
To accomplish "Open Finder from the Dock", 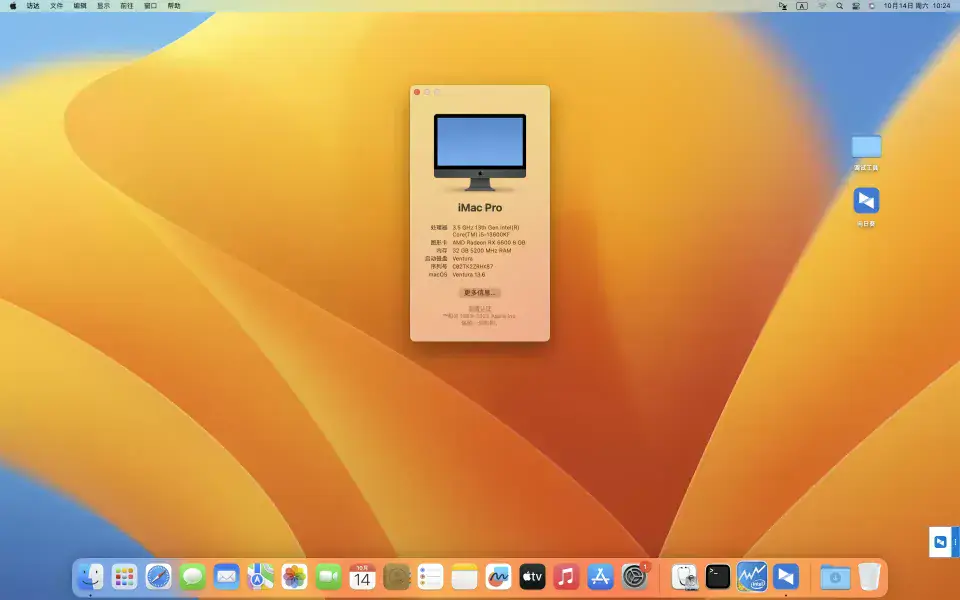I will [91, 577].
